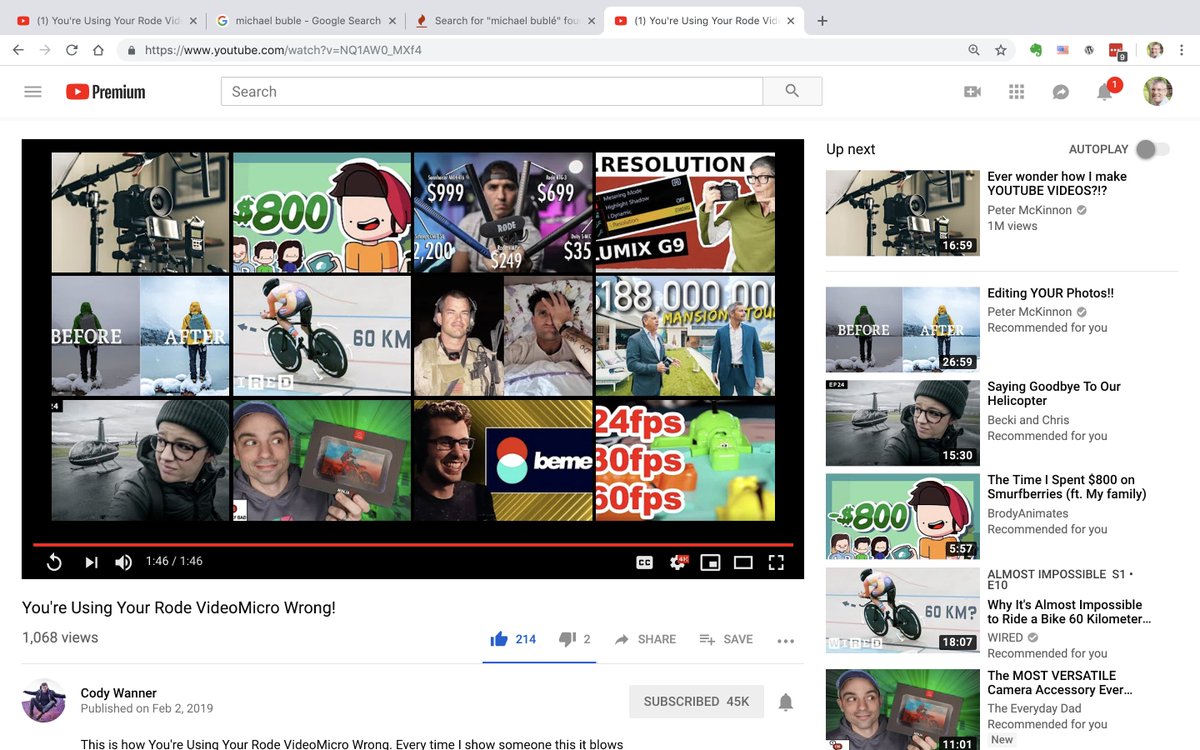Open 'Editing YOUR Photos!!' sidebar thumbnail

(903, 330)
